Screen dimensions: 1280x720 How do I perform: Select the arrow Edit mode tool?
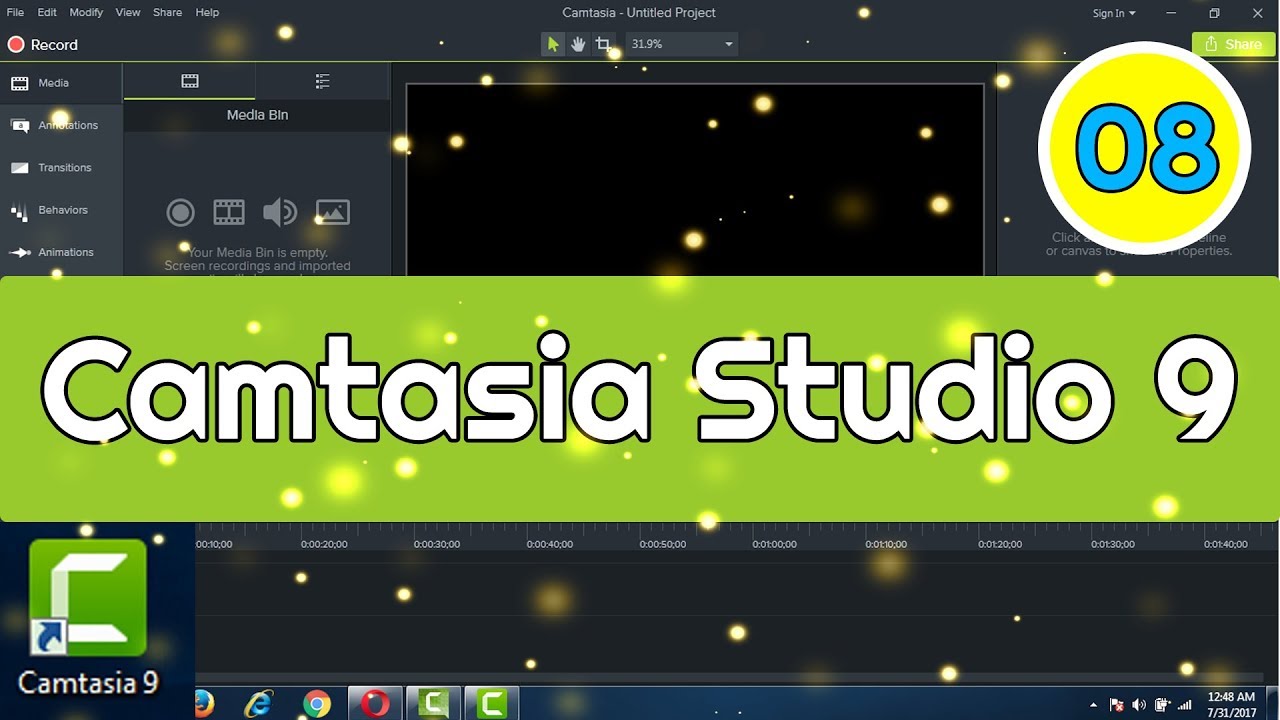[x=553, y=44]
